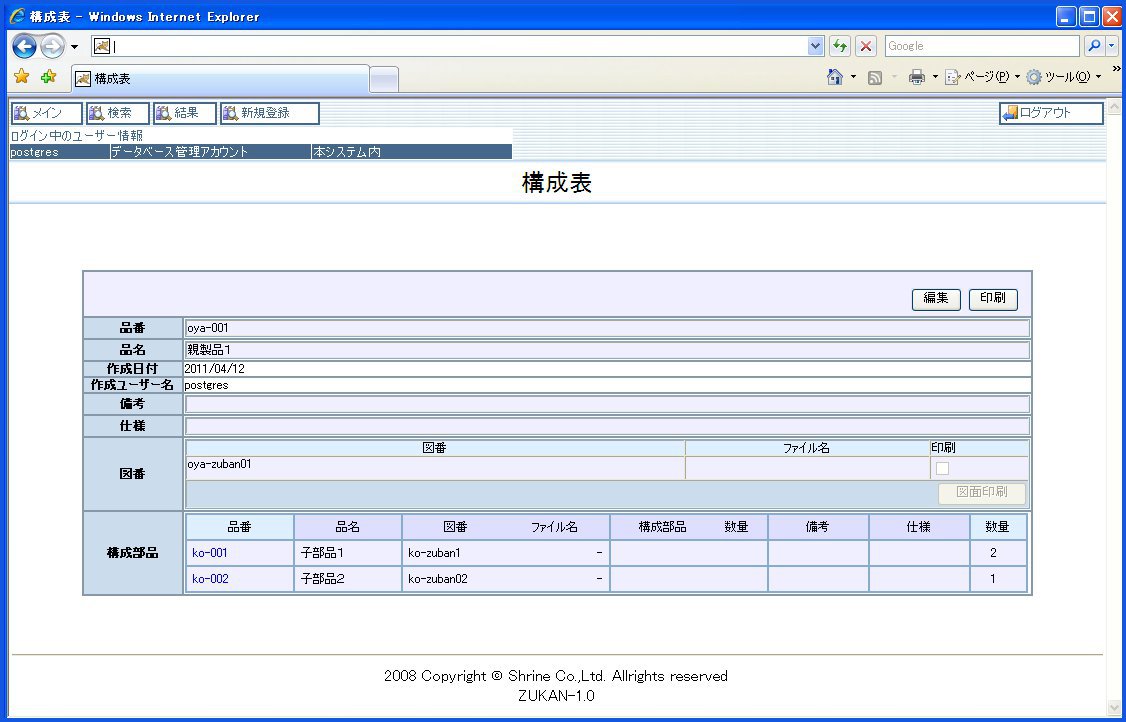Click the RSS feeds icon
Image resolution: width=1126 pixels, height=722 pixels.
point(875,77)
